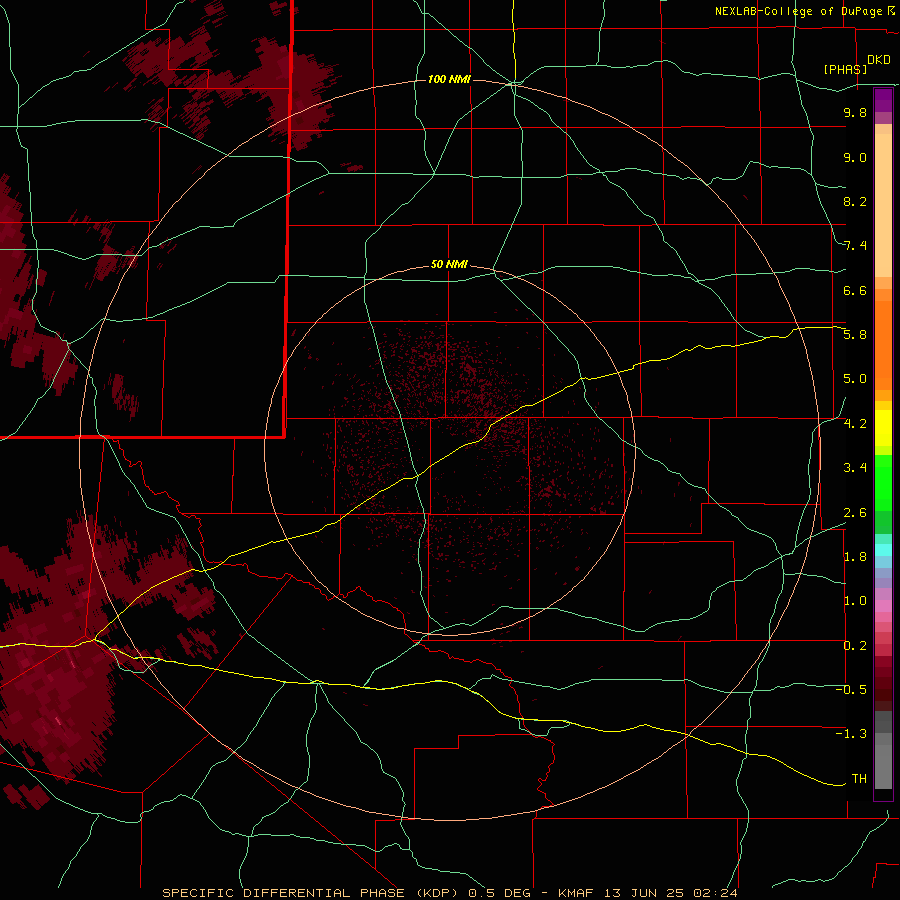Image resolution: width=900 pixels, height=900 pixels.
Task: Pick the pale peach color bar segment
Action: [883, 205]
